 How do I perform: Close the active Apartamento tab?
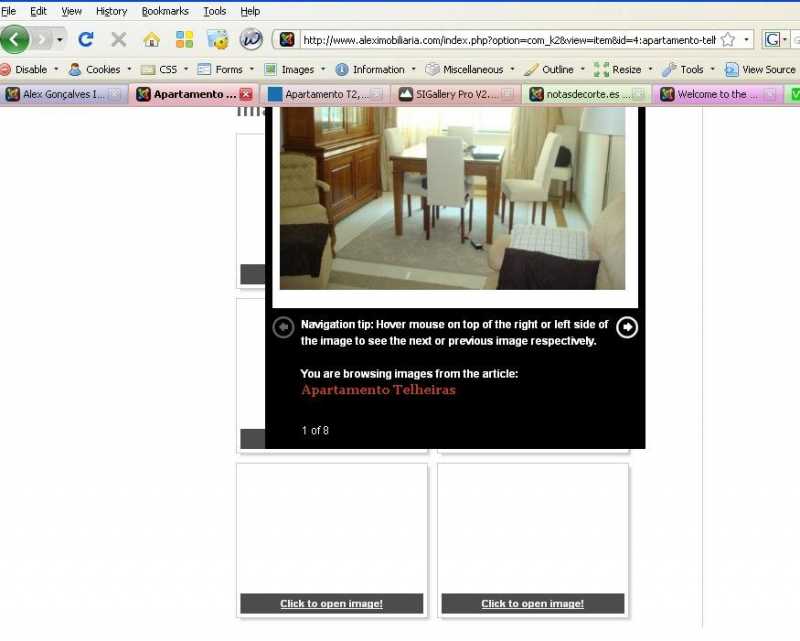click(x=246, y=94)
